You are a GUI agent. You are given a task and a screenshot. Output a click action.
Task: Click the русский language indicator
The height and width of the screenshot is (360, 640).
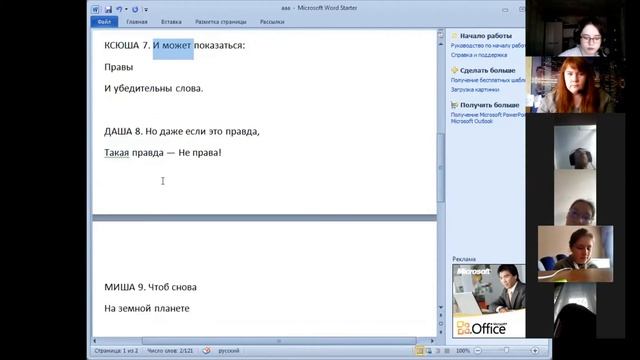tap(229, 351)
